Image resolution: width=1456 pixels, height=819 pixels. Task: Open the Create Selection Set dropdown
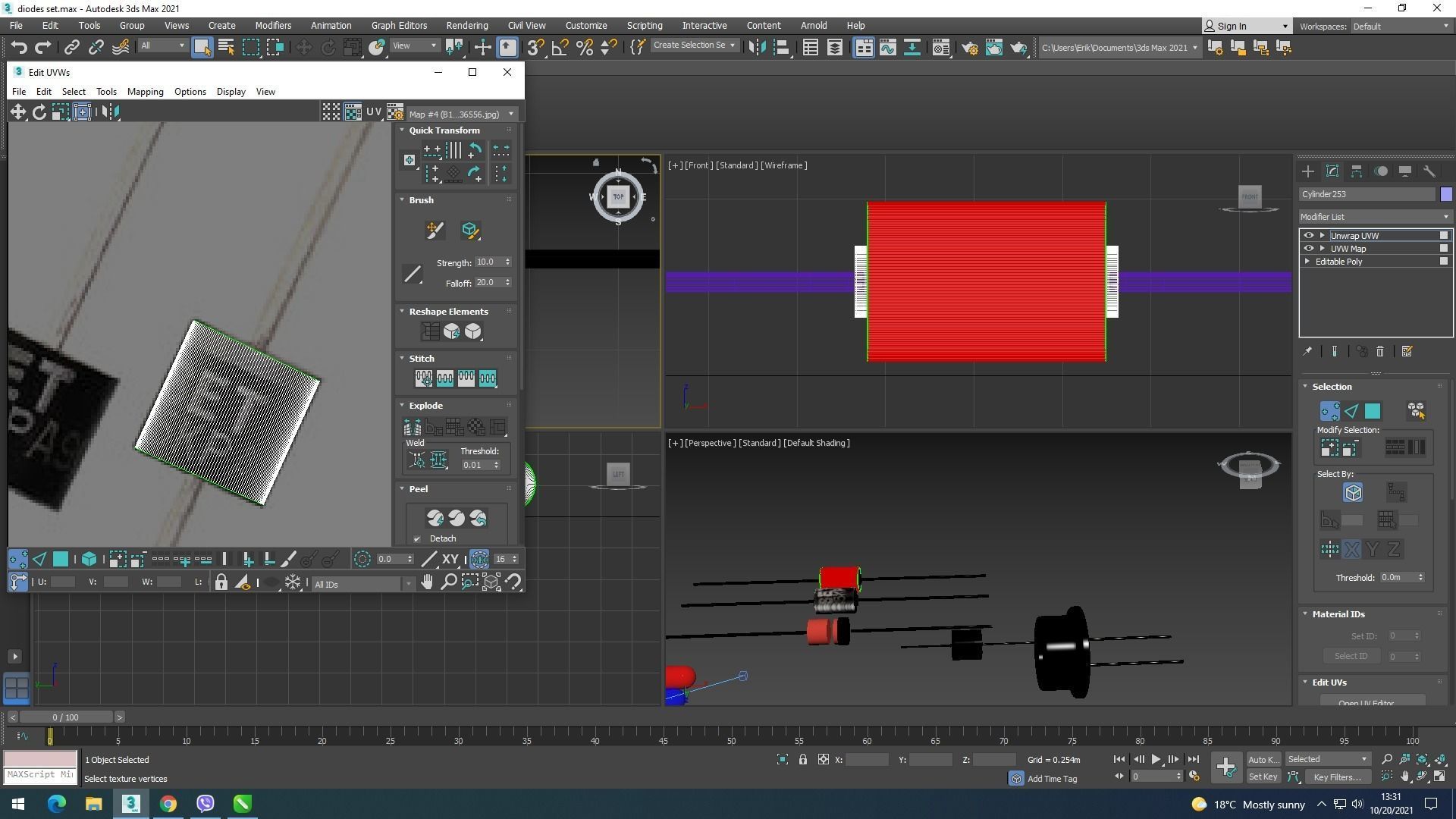click(694, 45)
